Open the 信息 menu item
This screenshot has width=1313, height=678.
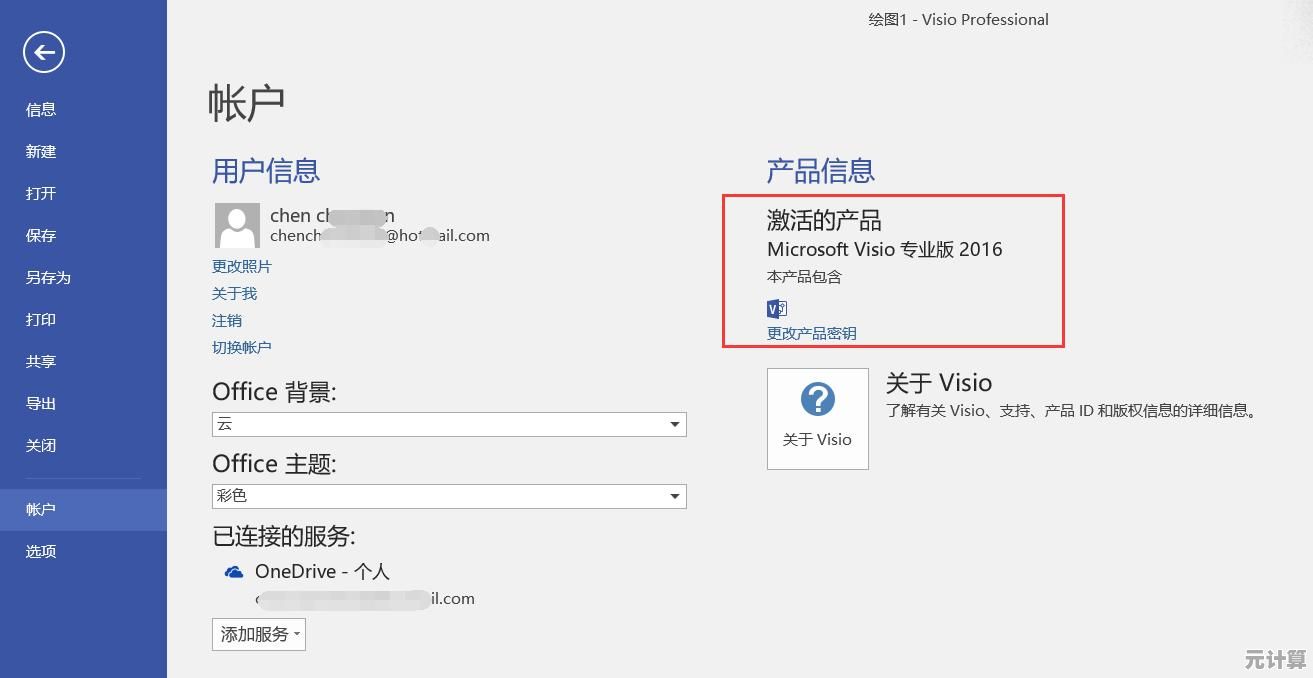(41, 110)
